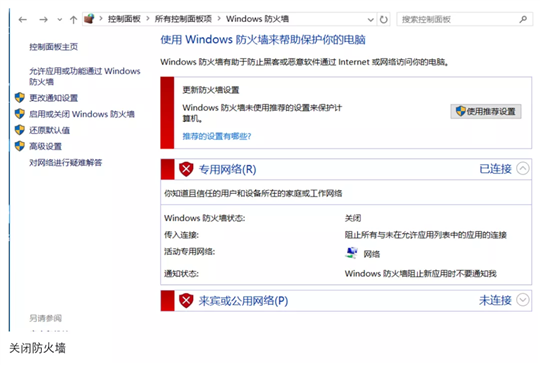The height and width of the screenshot is (365, 540).
Task: Click 使用 Windows 防火墙来帮助保护你的电脑 title
Action: tap(263, 40)
